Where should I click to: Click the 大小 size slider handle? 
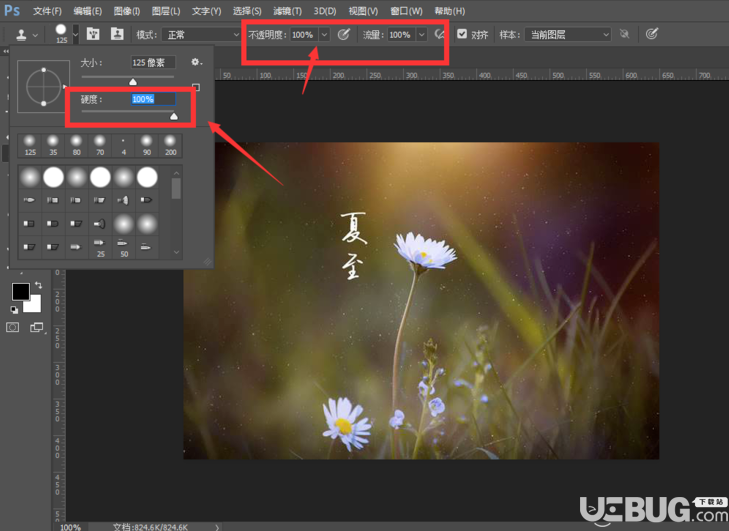point(133,82)
